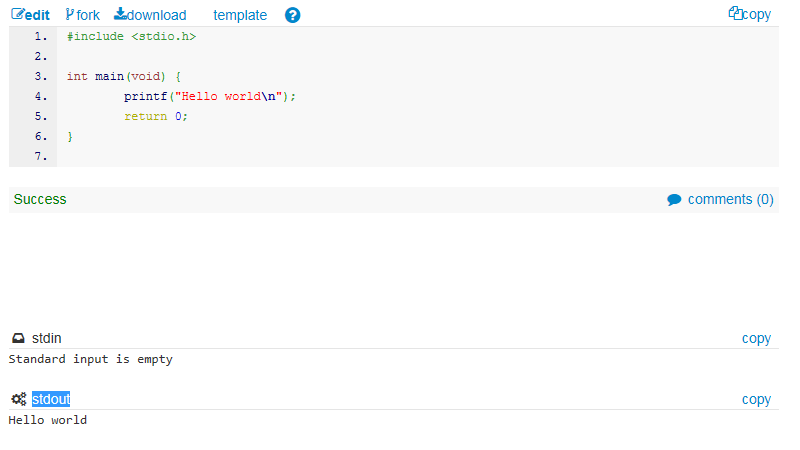Click the download arrow icon

tap(120, 15)
